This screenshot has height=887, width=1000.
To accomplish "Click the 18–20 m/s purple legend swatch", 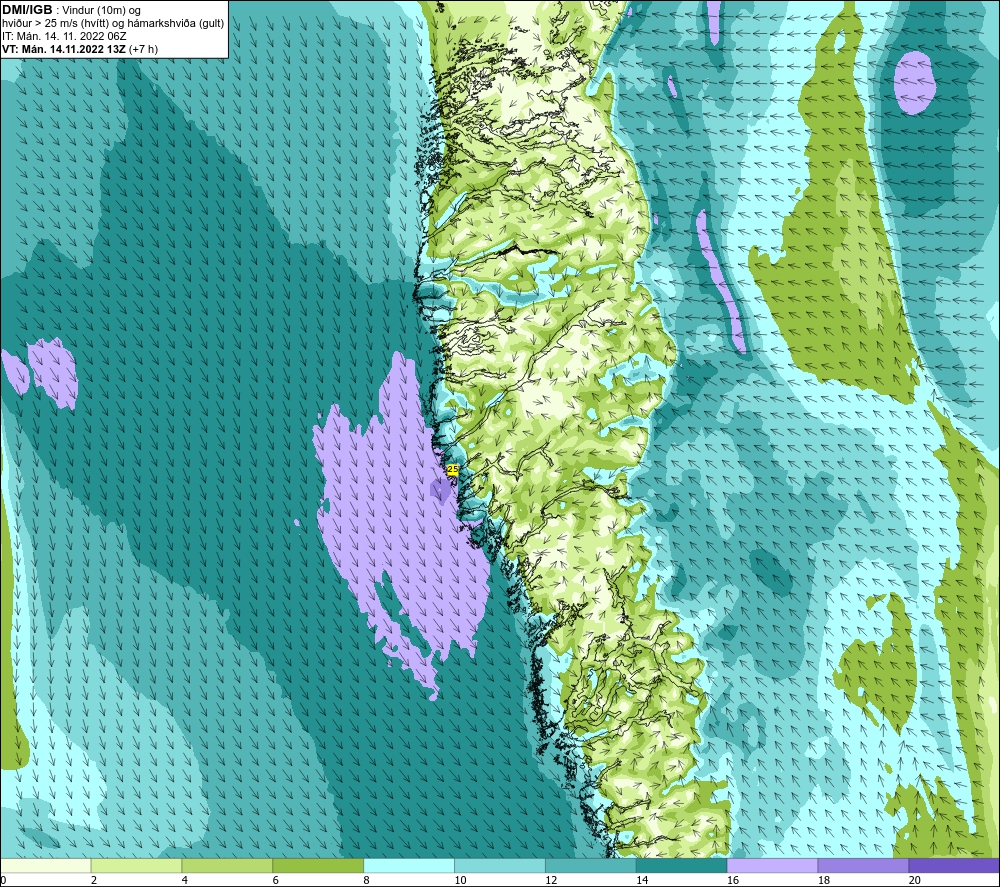I will 864,865.
